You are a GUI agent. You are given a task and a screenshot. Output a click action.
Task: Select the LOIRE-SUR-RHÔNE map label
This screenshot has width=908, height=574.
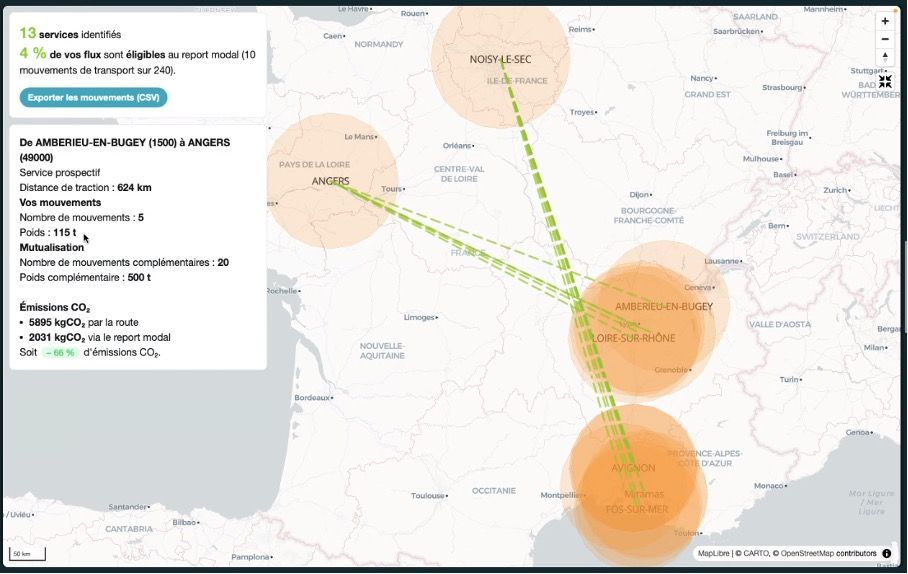[634, 338]
